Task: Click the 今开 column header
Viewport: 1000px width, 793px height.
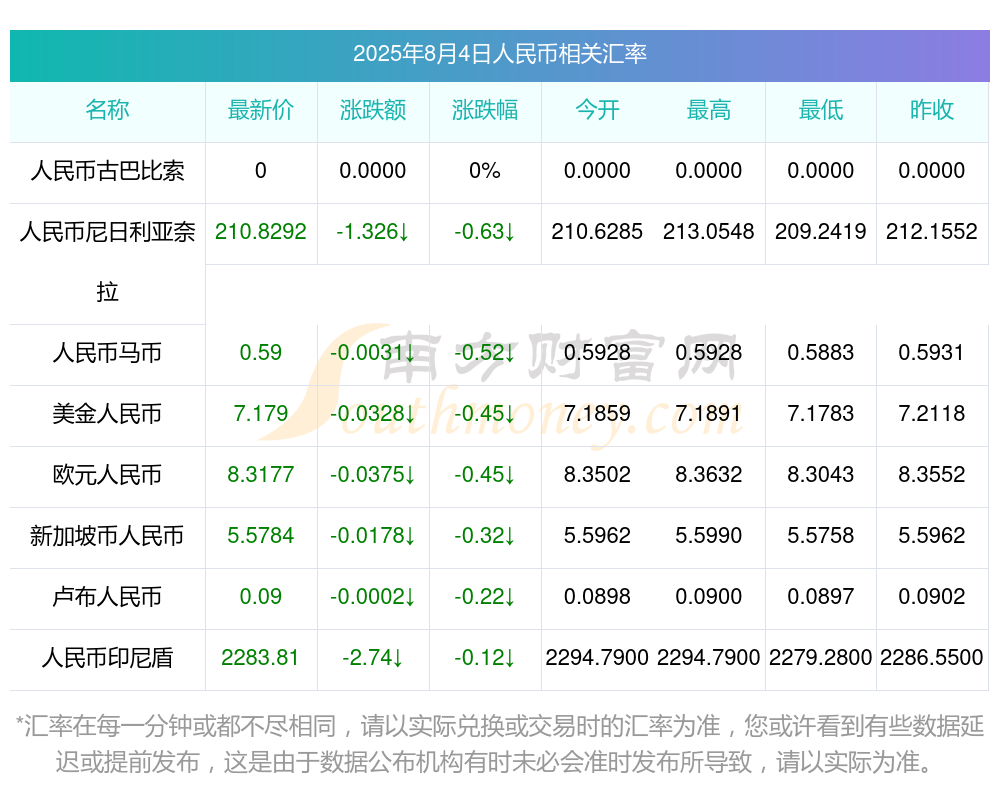Action: (597, 110)
